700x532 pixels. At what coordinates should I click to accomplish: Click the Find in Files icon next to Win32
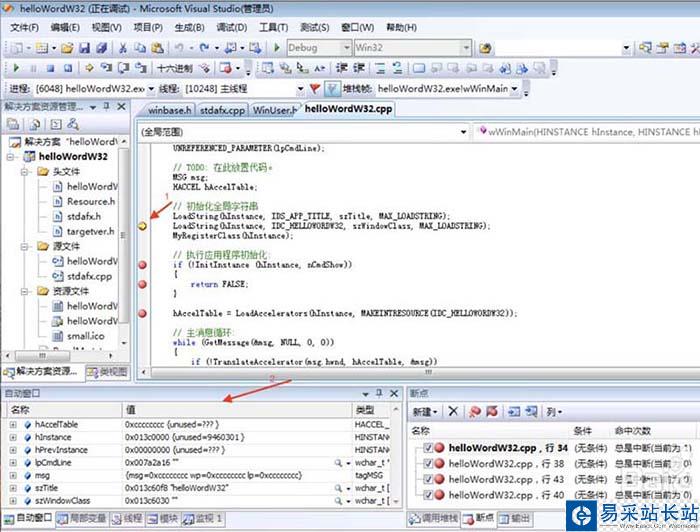[485, 48]
